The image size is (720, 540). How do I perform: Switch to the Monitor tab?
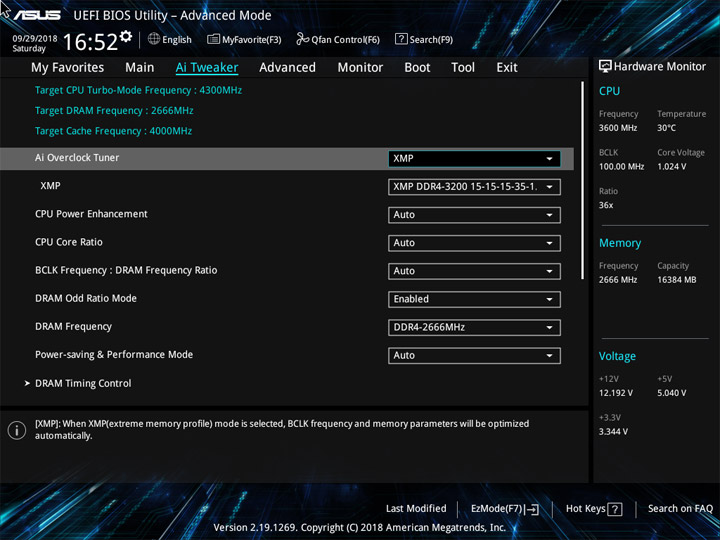[x=360, y=68]
